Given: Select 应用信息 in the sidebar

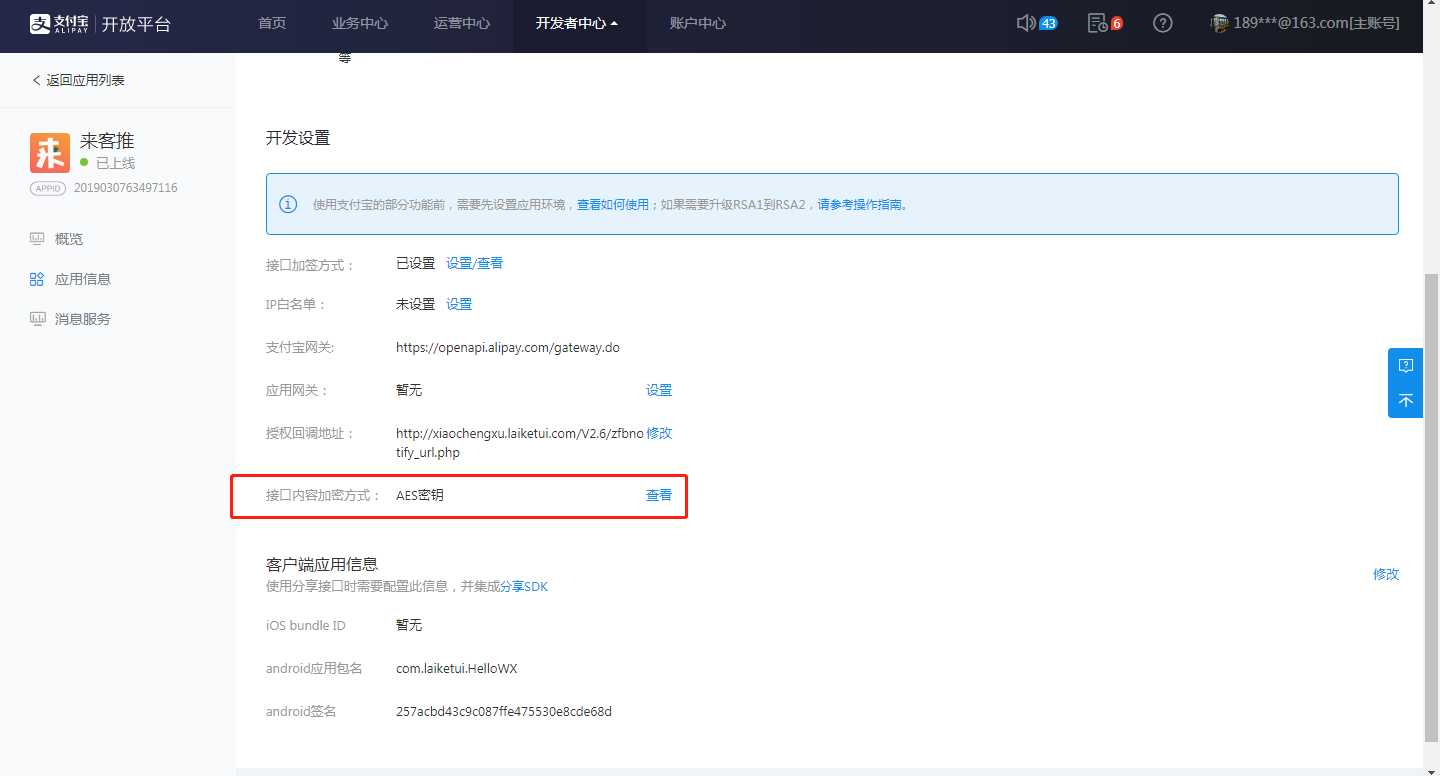Looking at the screenshot, I should coord(83,279).
